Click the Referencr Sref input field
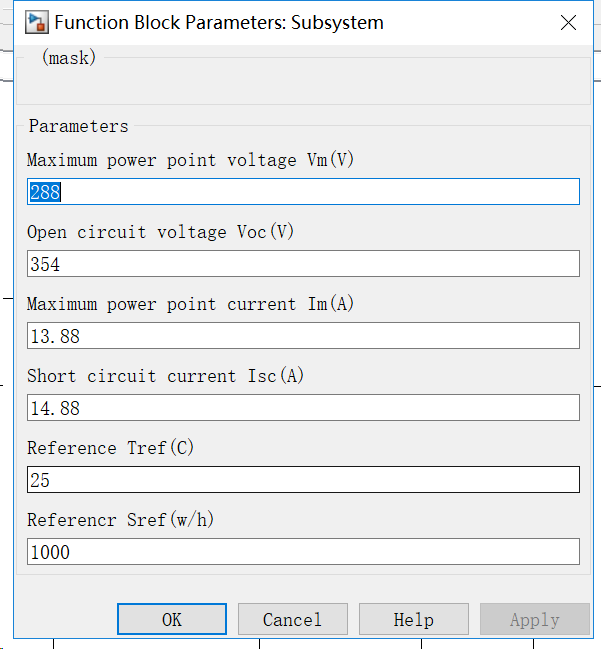The height and width of the screenshot is (649, 601). pyautogui.click(x=303, y=552)
